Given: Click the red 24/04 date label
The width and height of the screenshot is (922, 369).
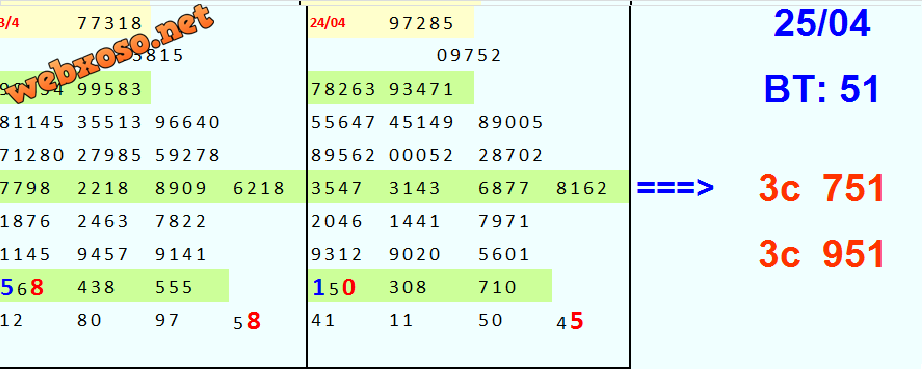Looking at the screenshot, I should (x=328, y=23).
